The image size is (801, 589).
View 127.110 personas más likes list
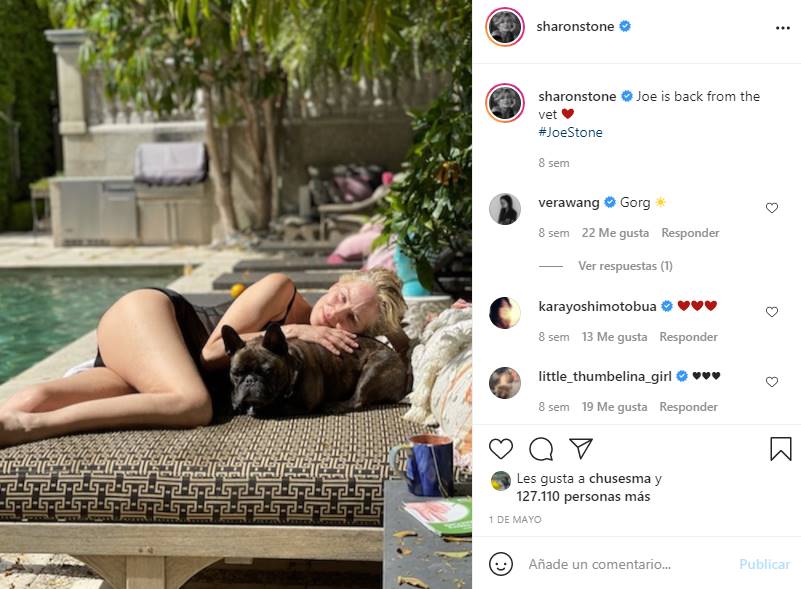click(x=583, y=497)
